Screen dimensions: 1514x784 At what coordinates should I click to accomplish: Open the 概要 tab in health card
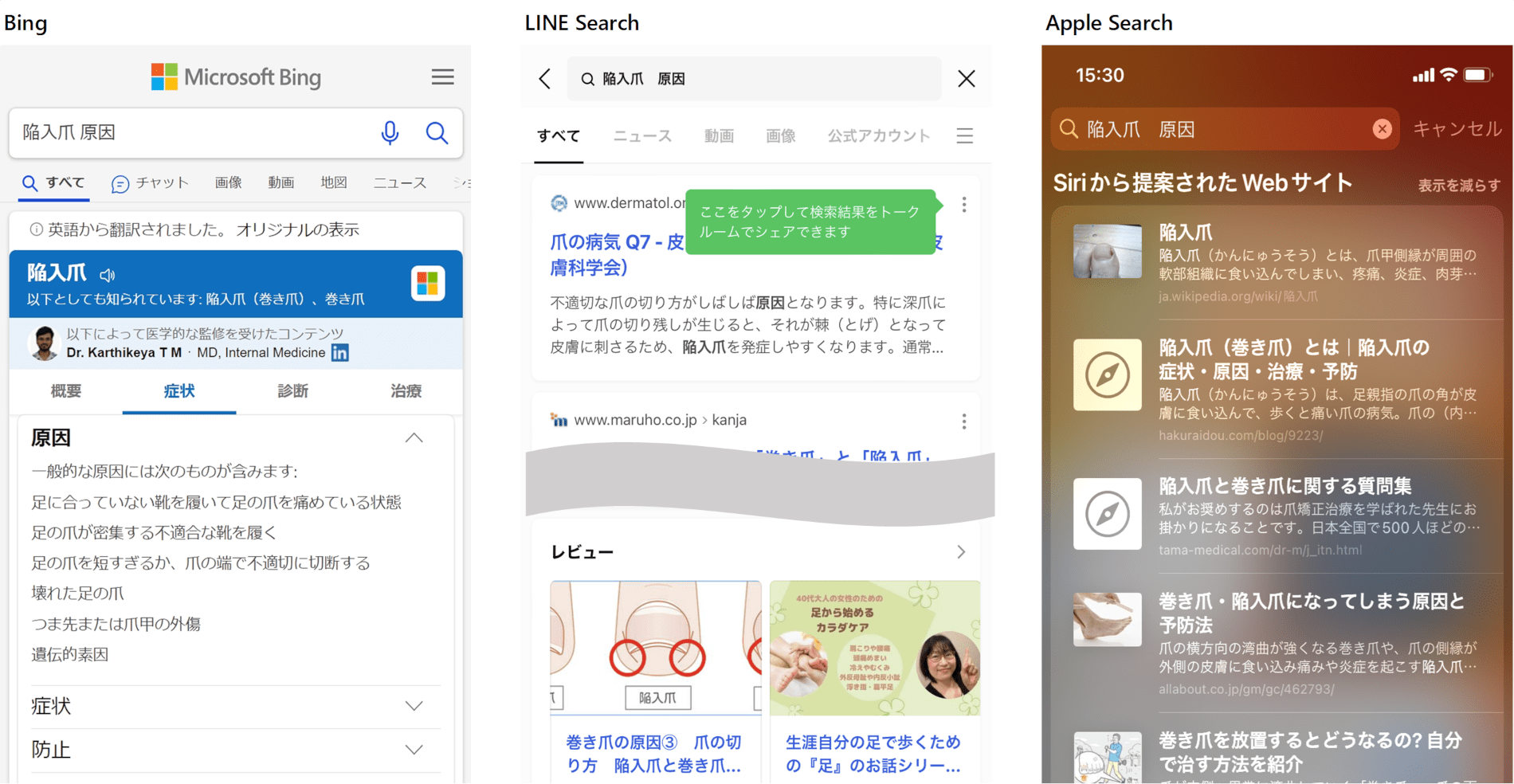coord(66,391)
